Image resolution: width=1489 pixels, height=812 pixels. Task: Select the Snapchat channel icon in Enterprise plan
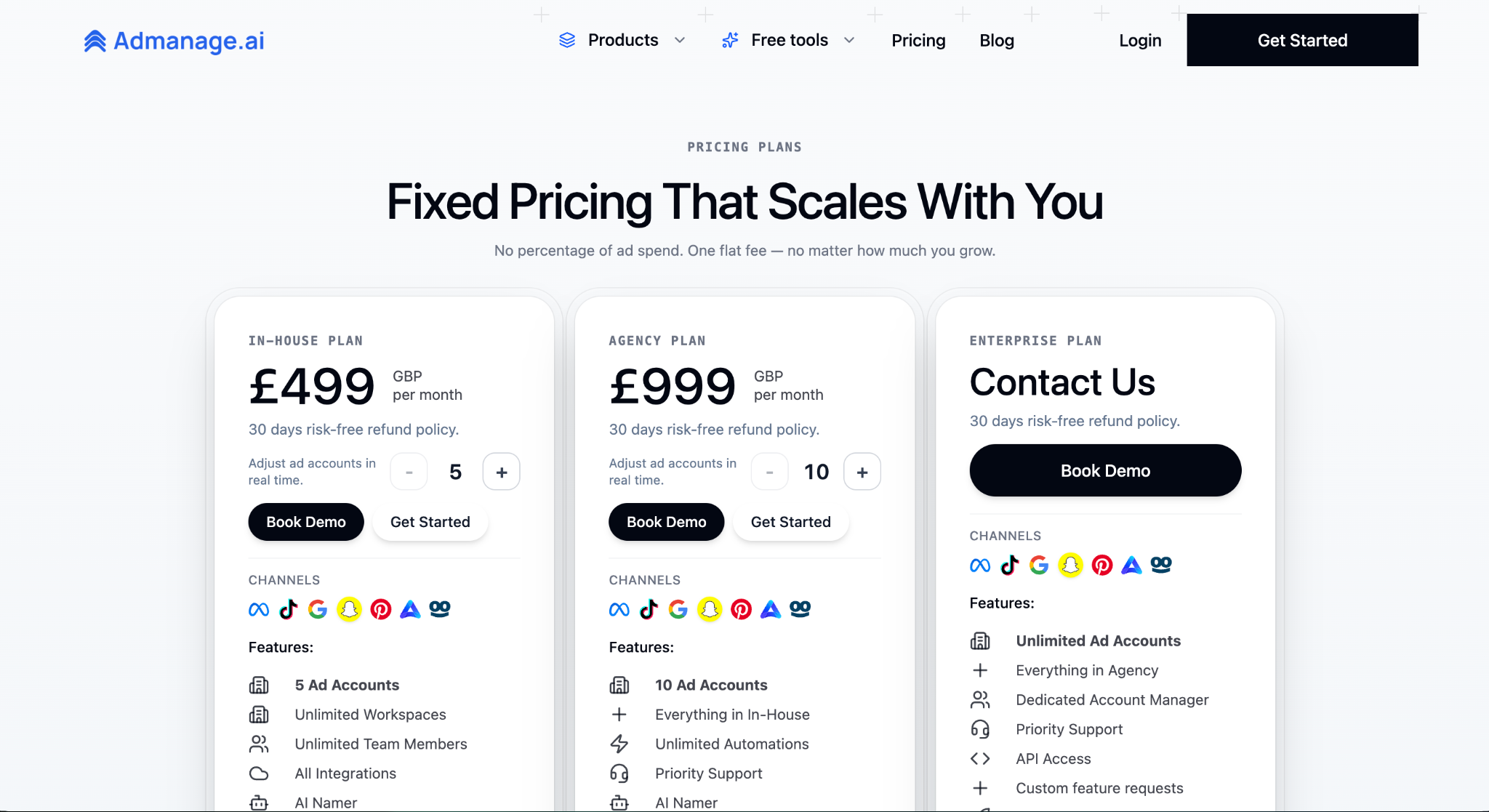tap(1069, 565)
